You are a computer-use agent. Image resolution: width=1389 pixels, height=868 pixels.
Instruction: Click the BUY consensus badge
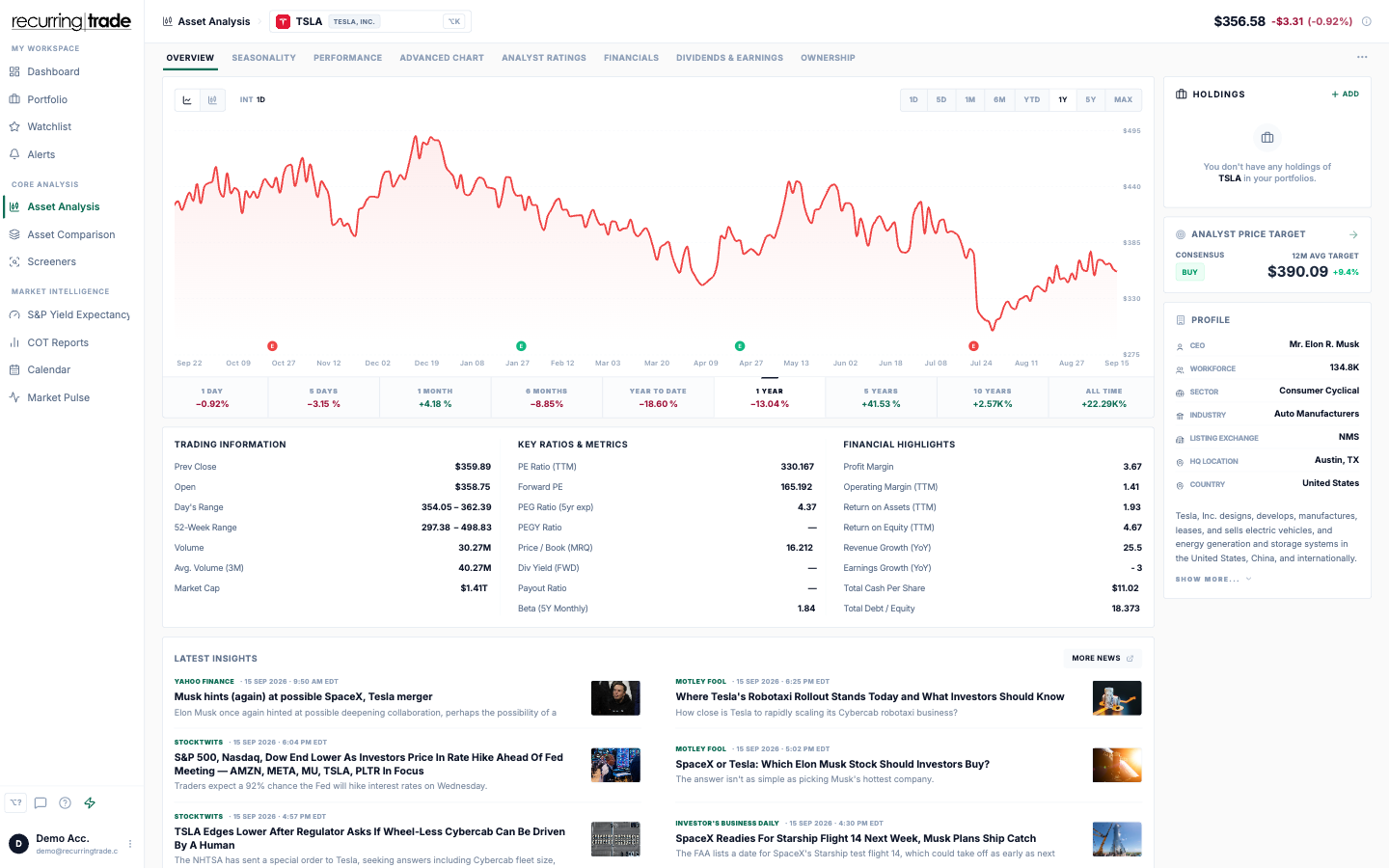click(1190, 272)
